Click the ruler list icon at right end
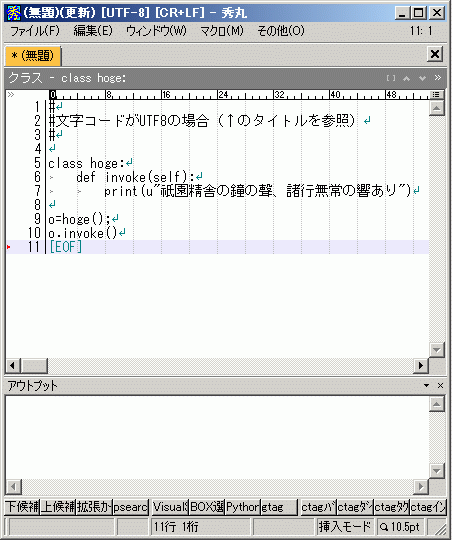The width and height of the screenshot is (452, 540). pos(436,95)
